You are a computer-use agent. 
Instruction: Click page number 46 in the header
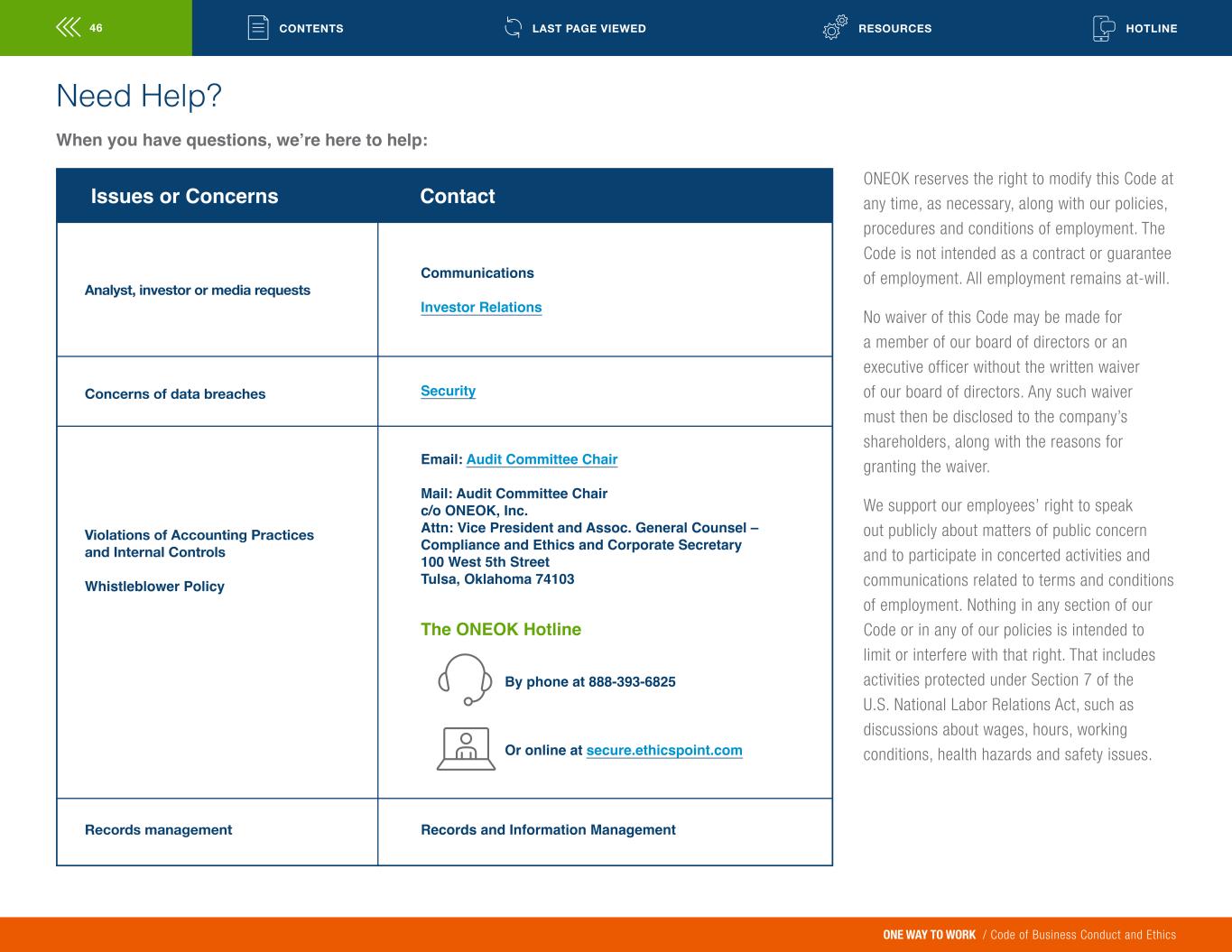tap(96, 28)
